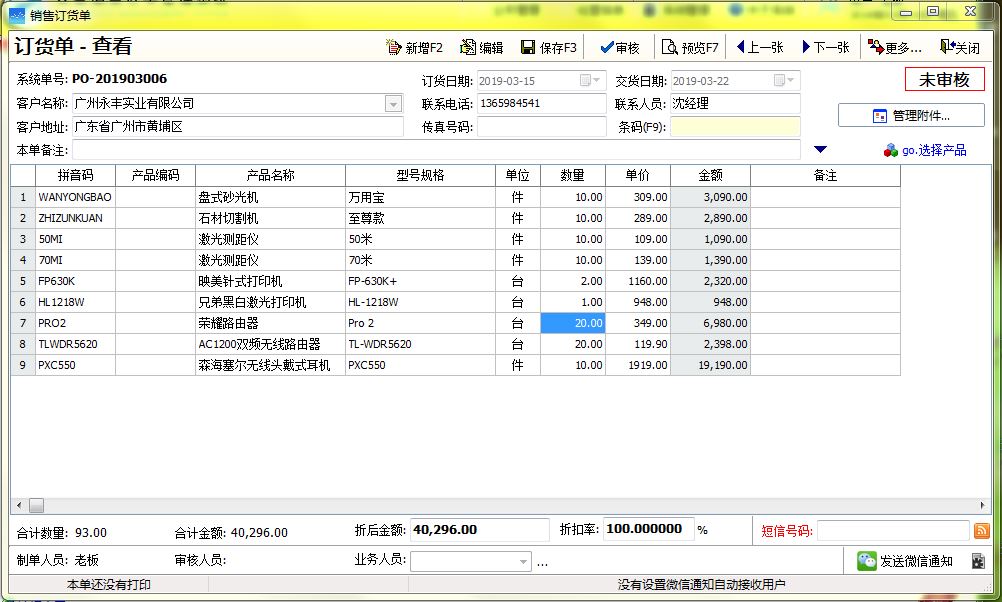
Task: Click the go.选择产品 link
Action: coord(925,150)
